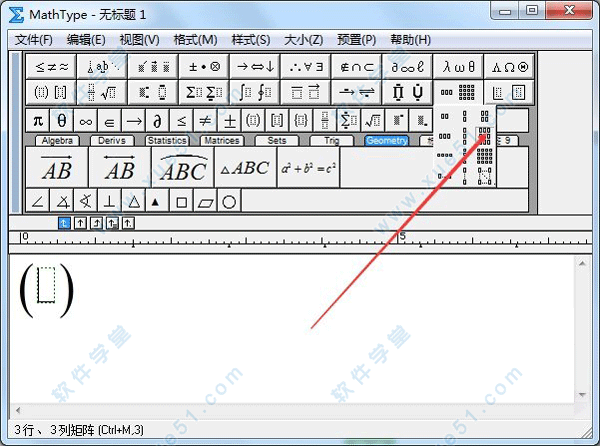Click the vertical scrollbar down arrow
Screen dimensions: 600x446
click(x=582, y=395)
